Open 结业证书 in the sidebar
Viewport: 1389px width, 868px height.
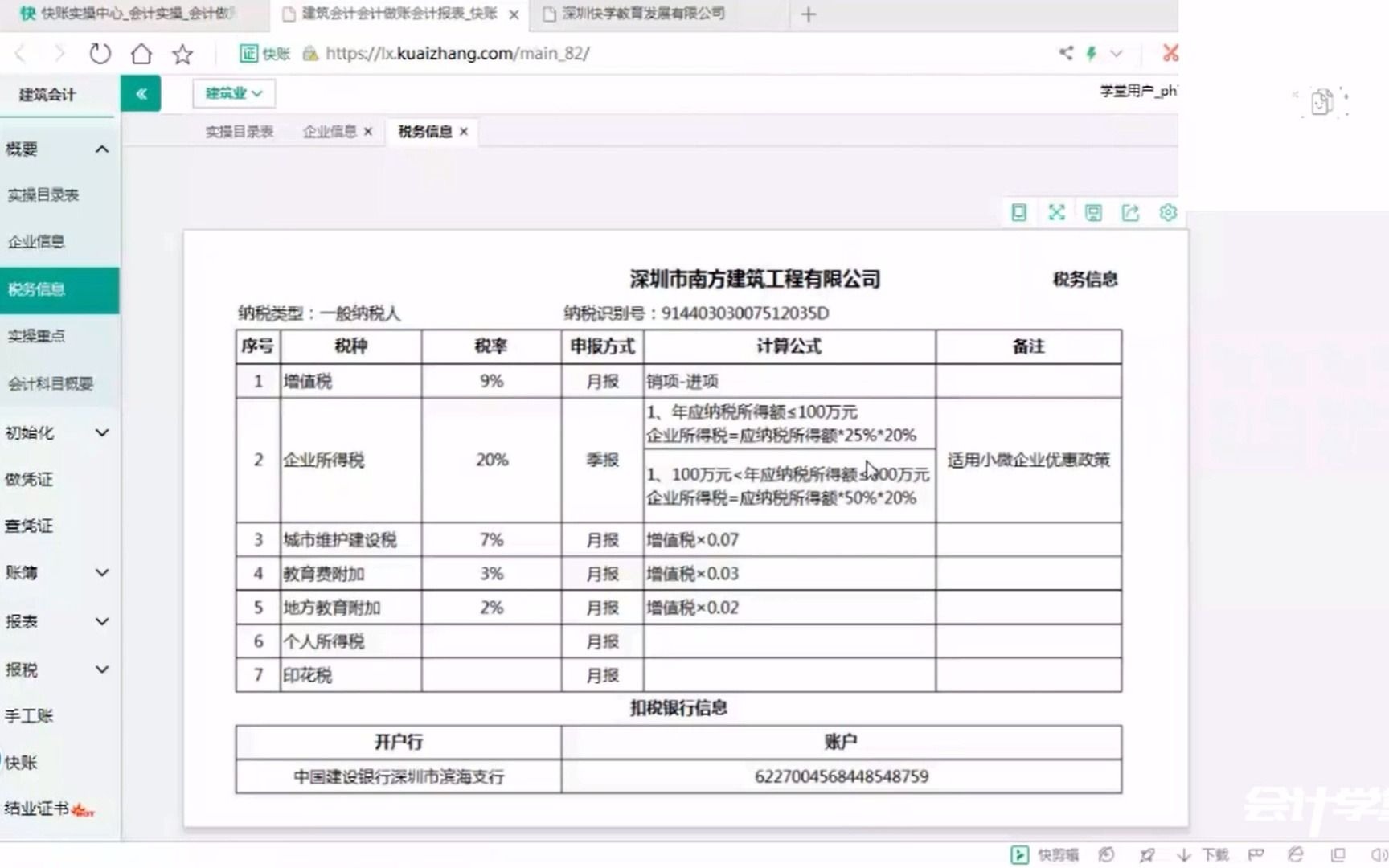[x=37, y=809]
